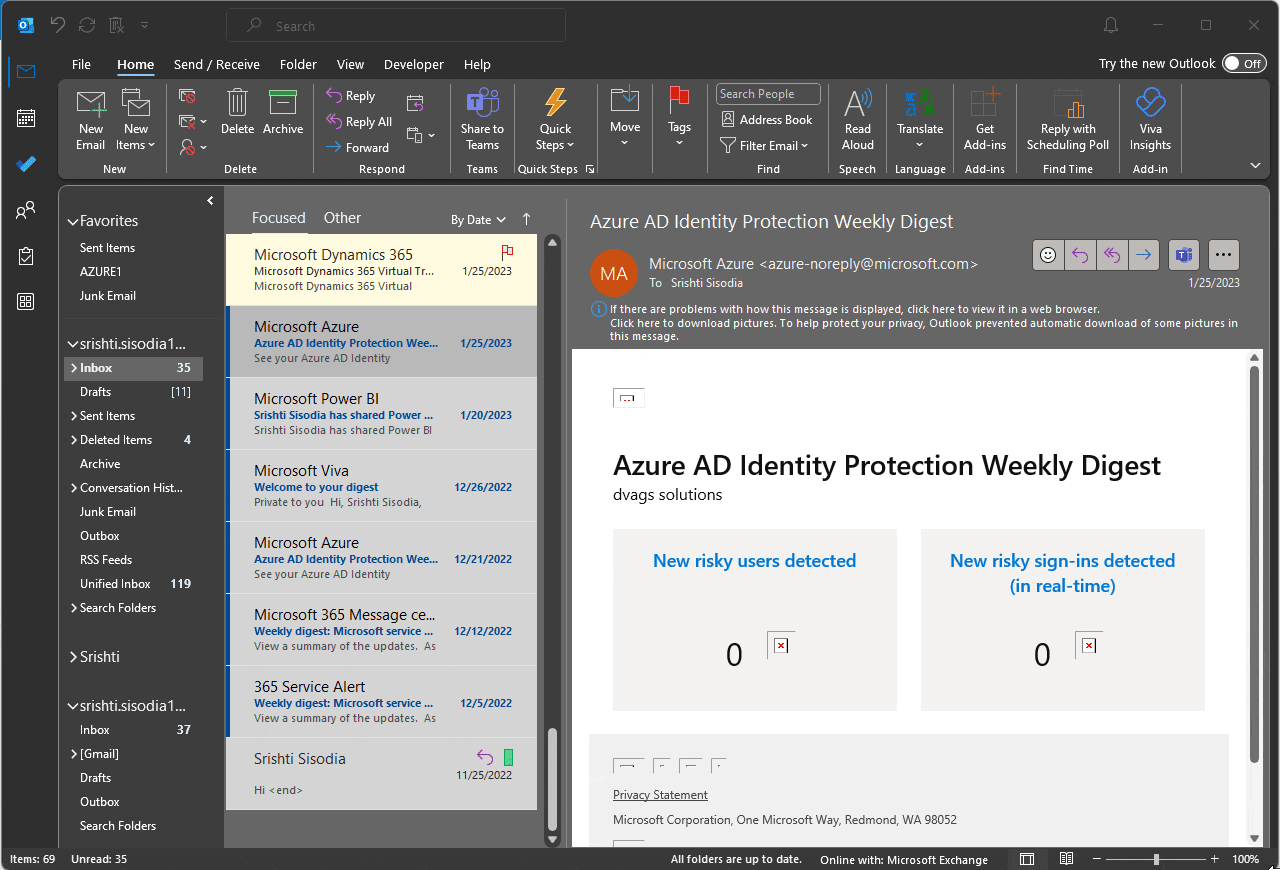Image resolution: width=1280 pixels, height=870 pixels.
Task: Switch to Calendar view in sidebar
Action: pyautogui.click(x=26, y=118)
